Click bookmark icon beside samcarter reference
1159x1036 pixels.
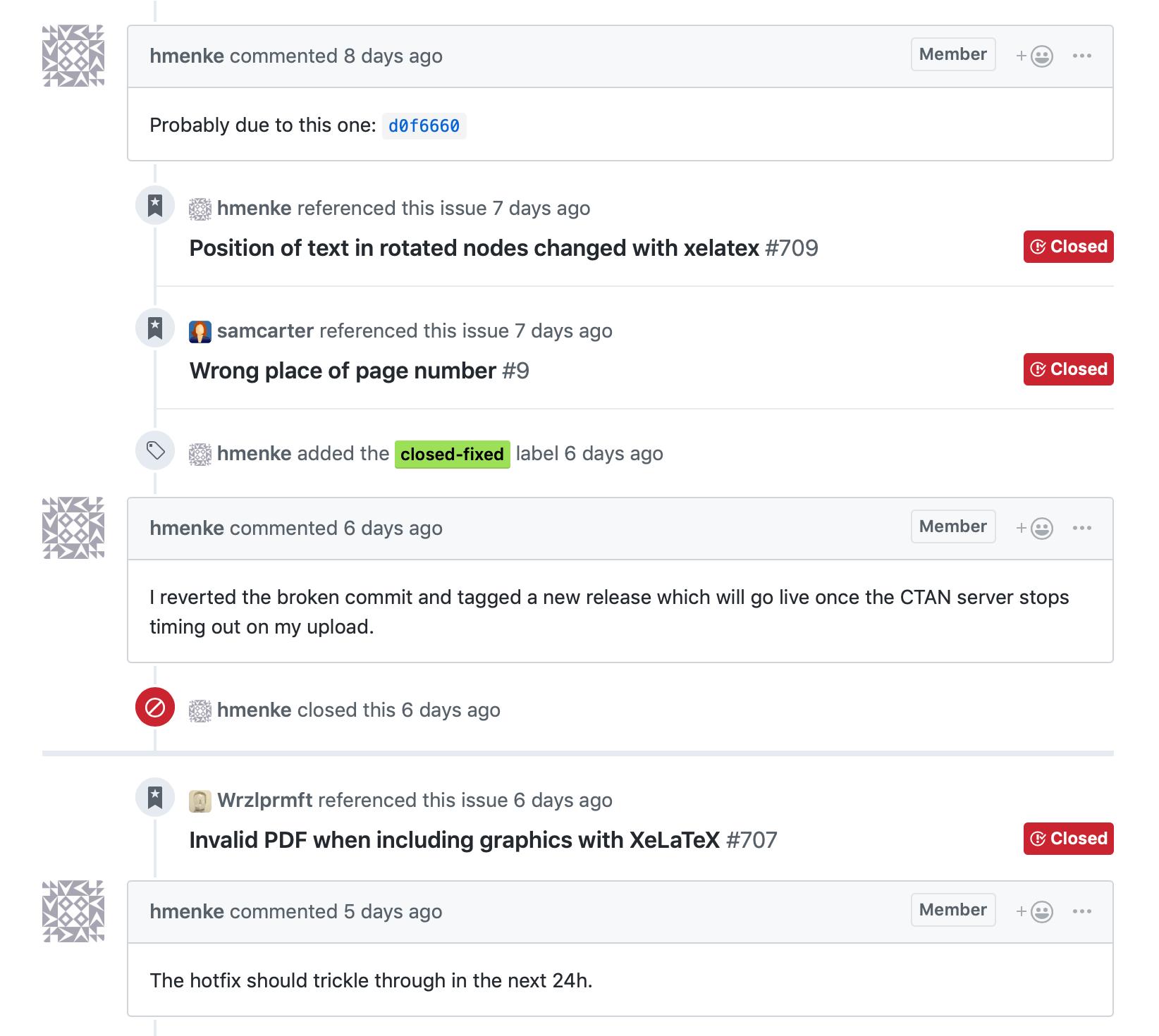click(x=155, y=328)
